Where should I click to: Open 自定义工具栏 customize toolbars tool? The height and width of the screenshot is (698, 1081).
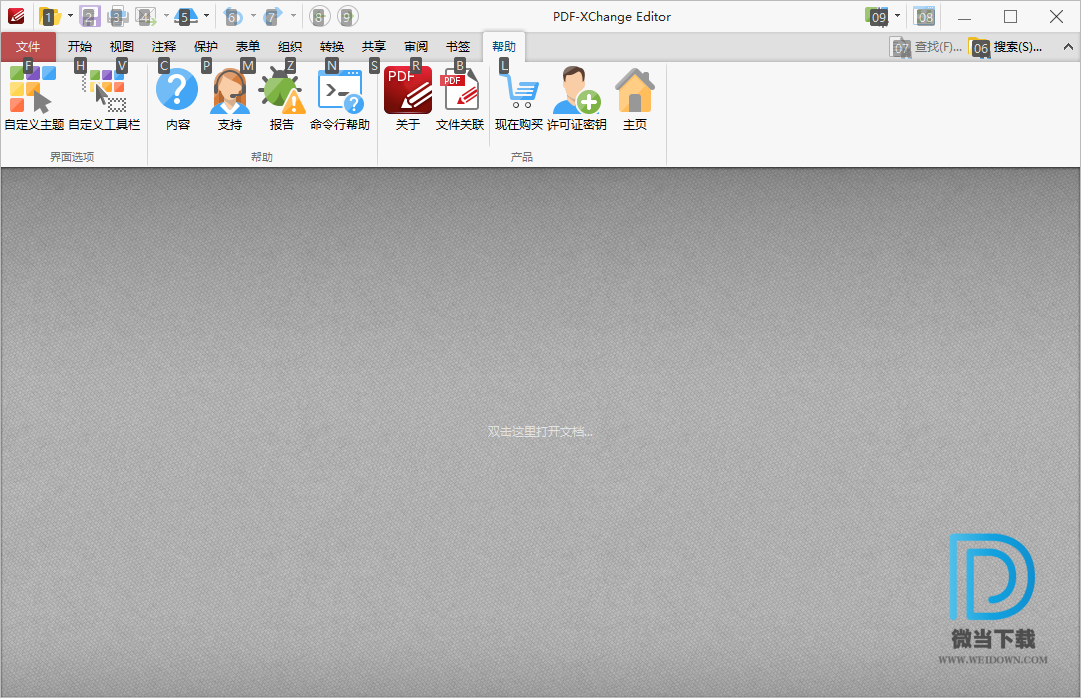point(104,97)
